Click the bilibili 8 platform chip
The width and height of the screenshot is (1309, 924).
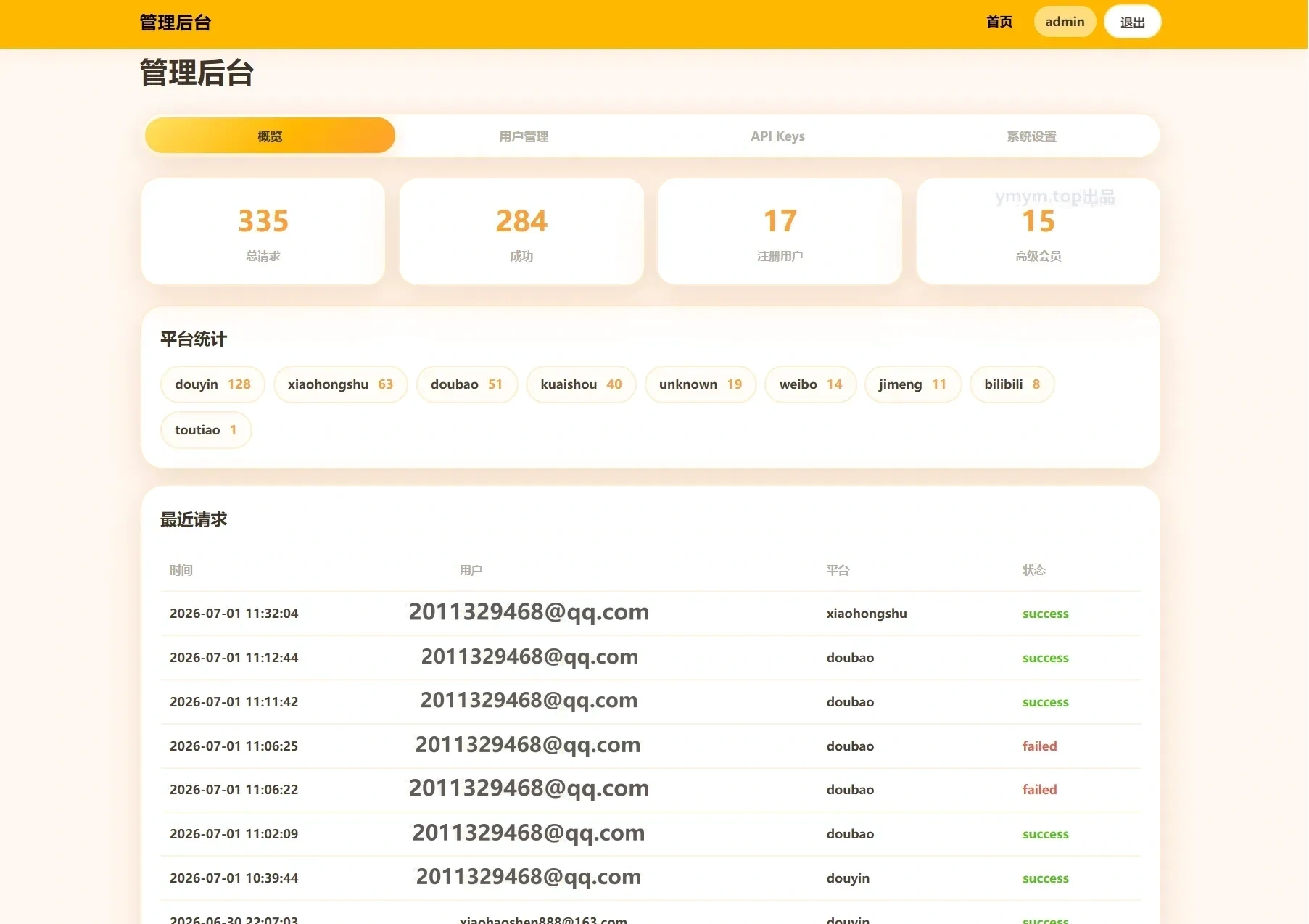click(x=1012, y=384)
